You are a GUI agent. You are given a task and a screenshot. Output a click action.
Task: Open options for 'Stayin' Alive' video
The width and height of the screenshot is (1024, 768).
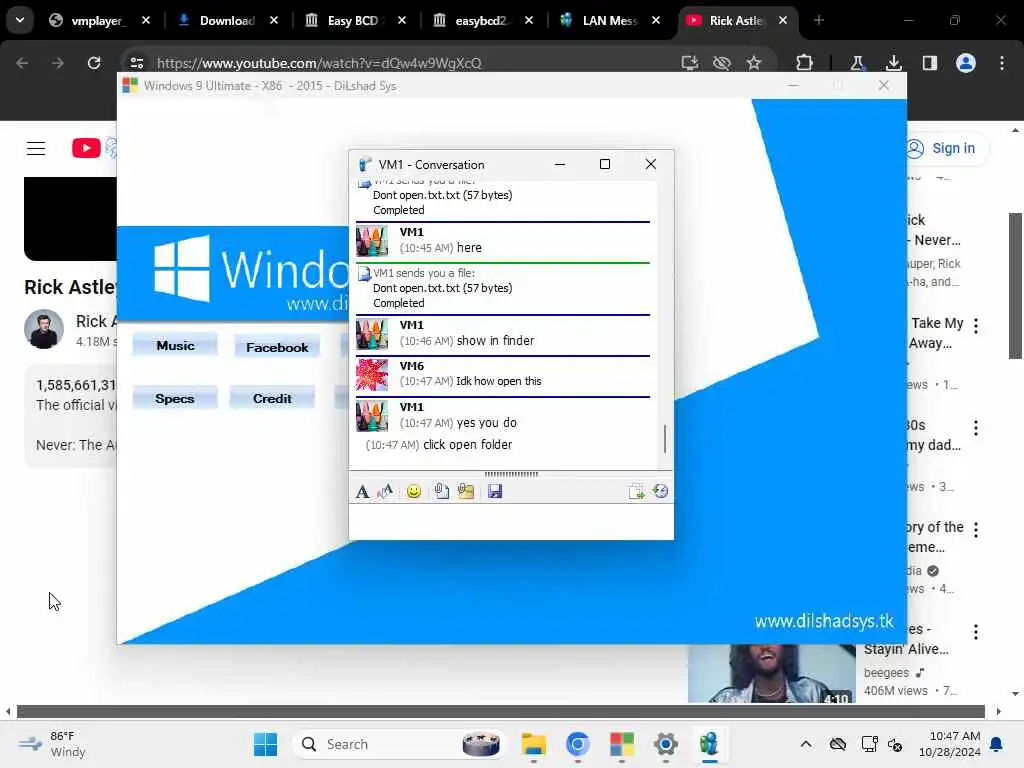tap(976, 632)
